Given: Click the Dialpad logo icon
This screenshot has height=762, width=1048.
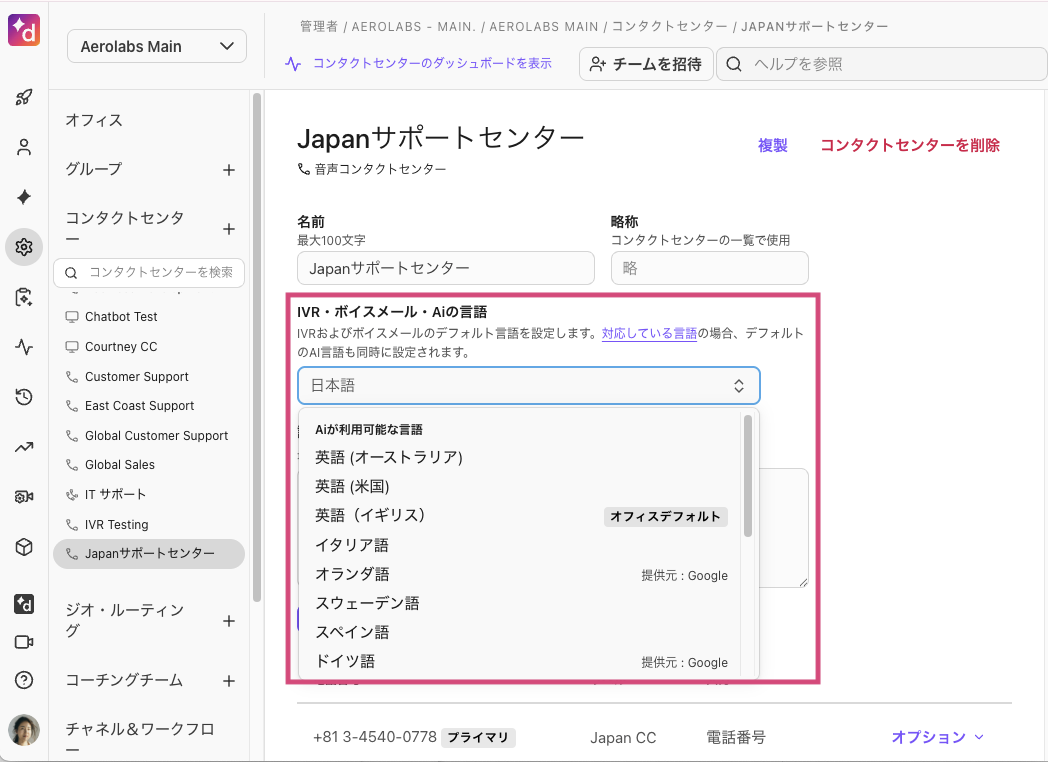Looking at the screenshot, I should (x=24, y=30).
